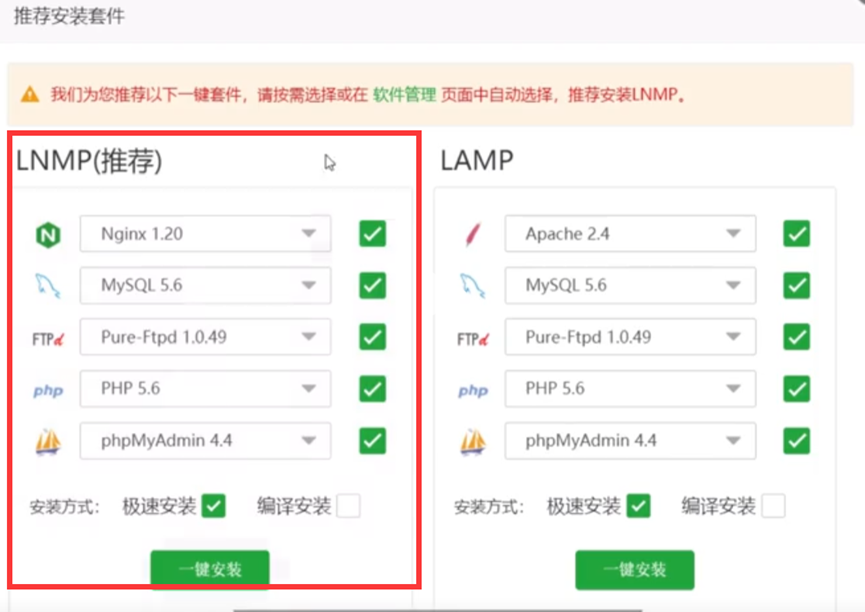
Task: Open the 软件管理 link in notice
Action: [x=404, y=94]
